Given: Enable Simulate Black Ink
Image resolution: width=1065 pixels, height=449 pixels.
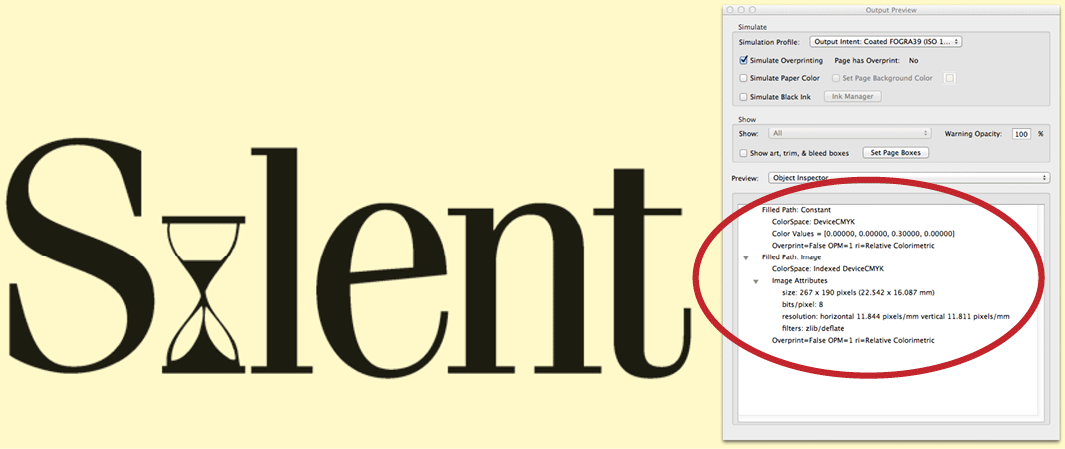Looking at the screenshot, I should point(743,96).
